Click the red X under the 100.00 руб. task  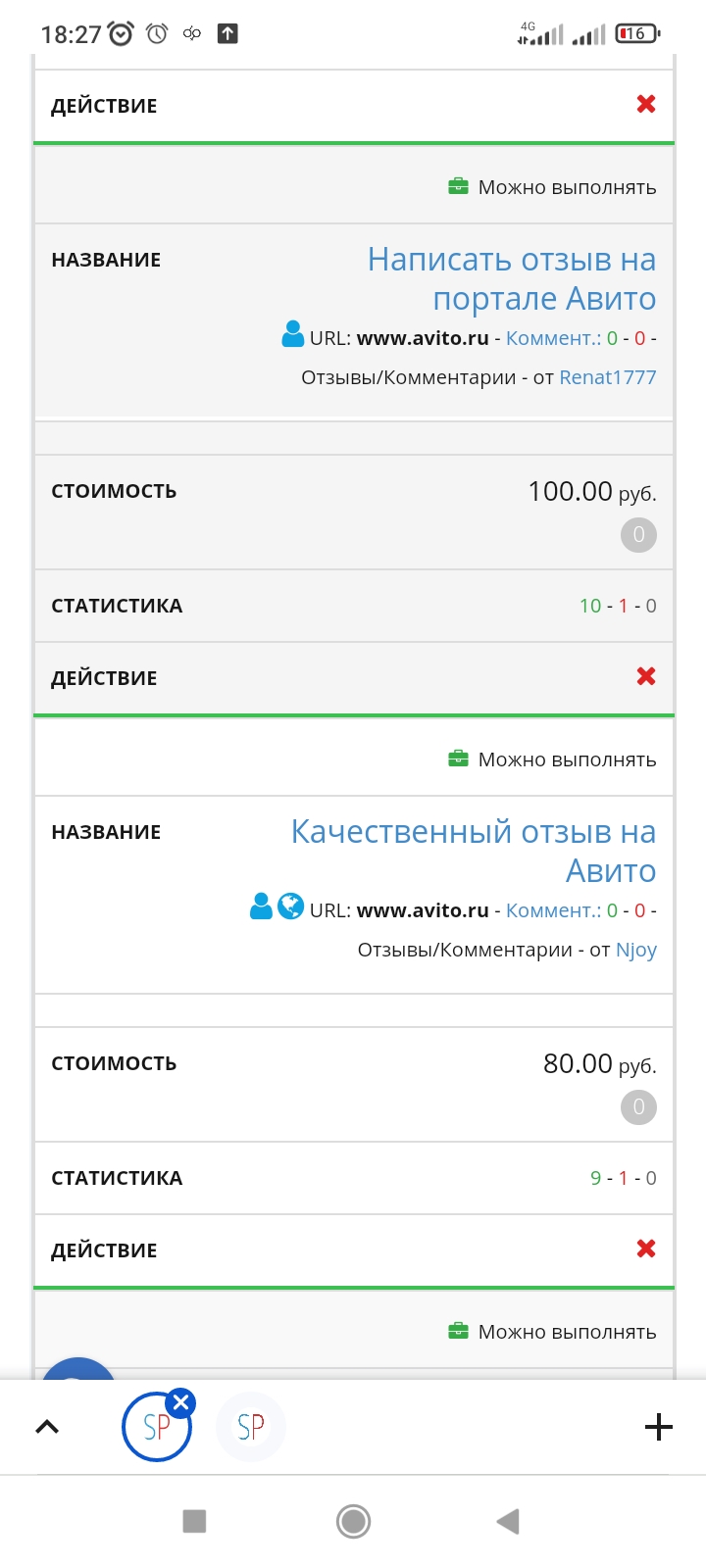click(646, 676)
